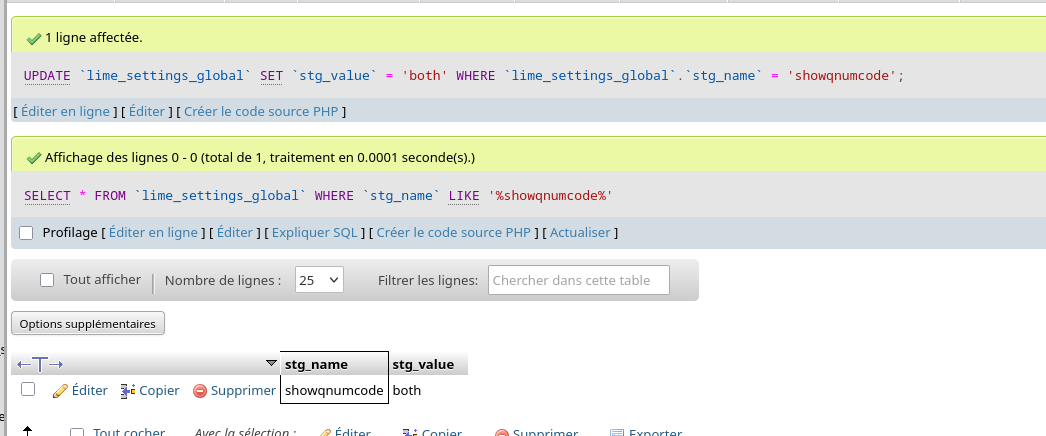
Task: Click the pencil Éditer icon in the showqnumcode row
Action: coord(60,391)
